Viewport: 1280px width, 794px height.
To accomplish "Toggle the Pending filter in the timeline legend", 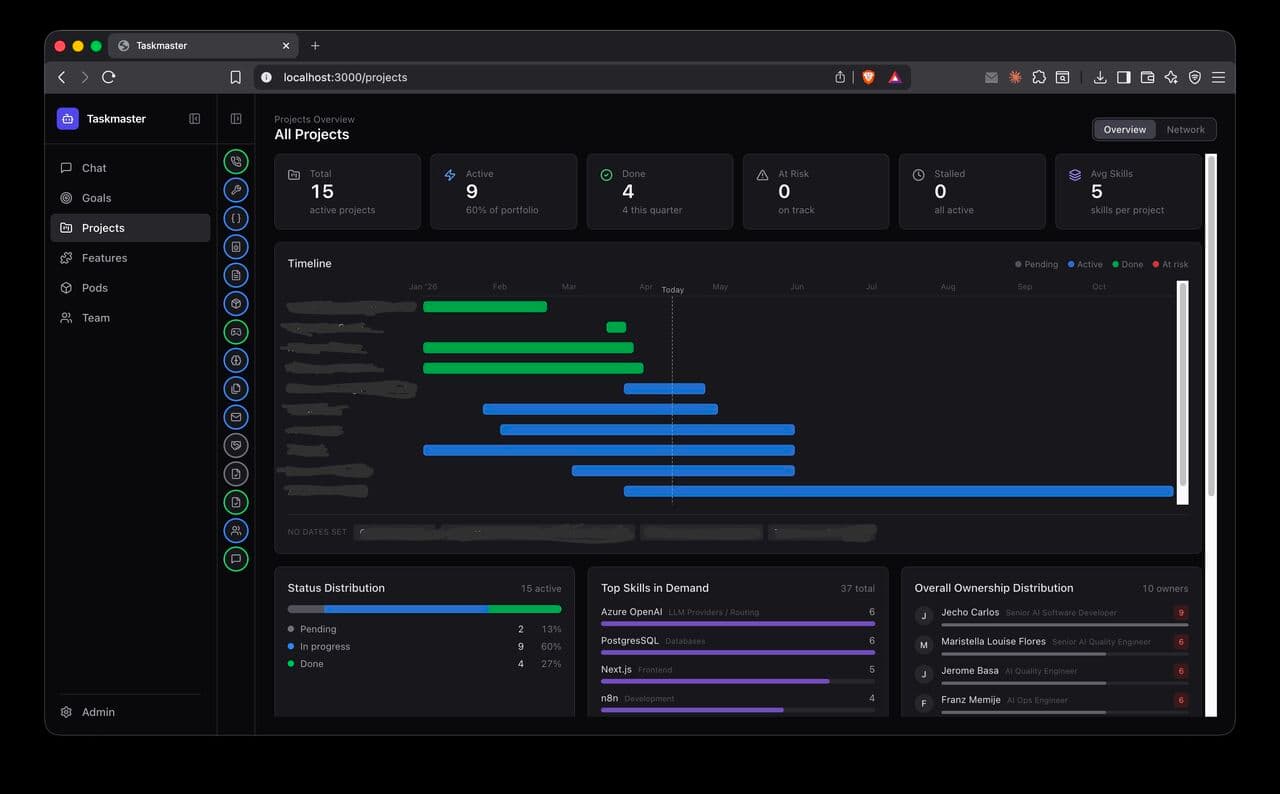I will [x=1036, y=264].
